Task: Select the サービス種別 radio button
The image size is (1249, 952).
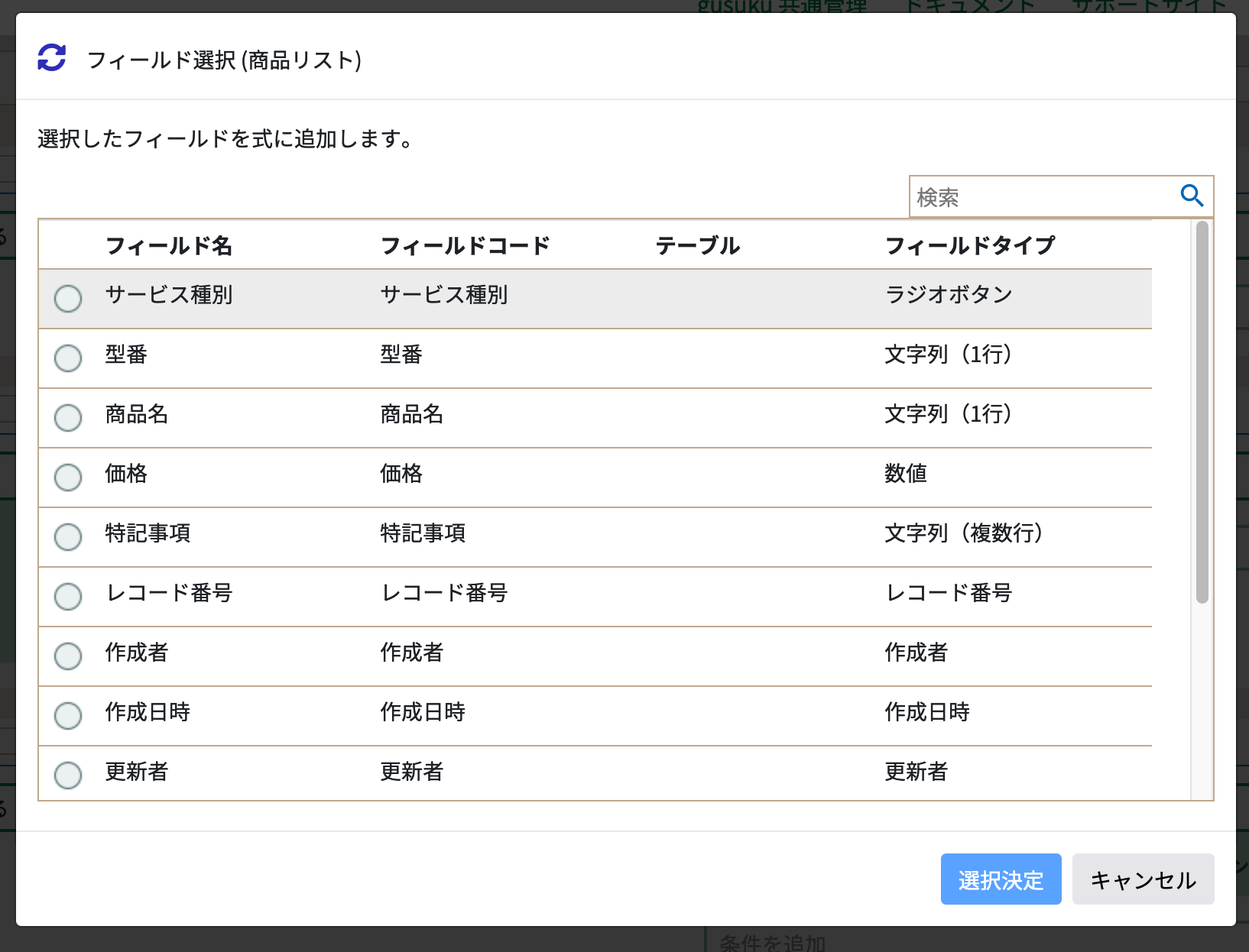Action: pyautogui.click(x=68, y=299)
